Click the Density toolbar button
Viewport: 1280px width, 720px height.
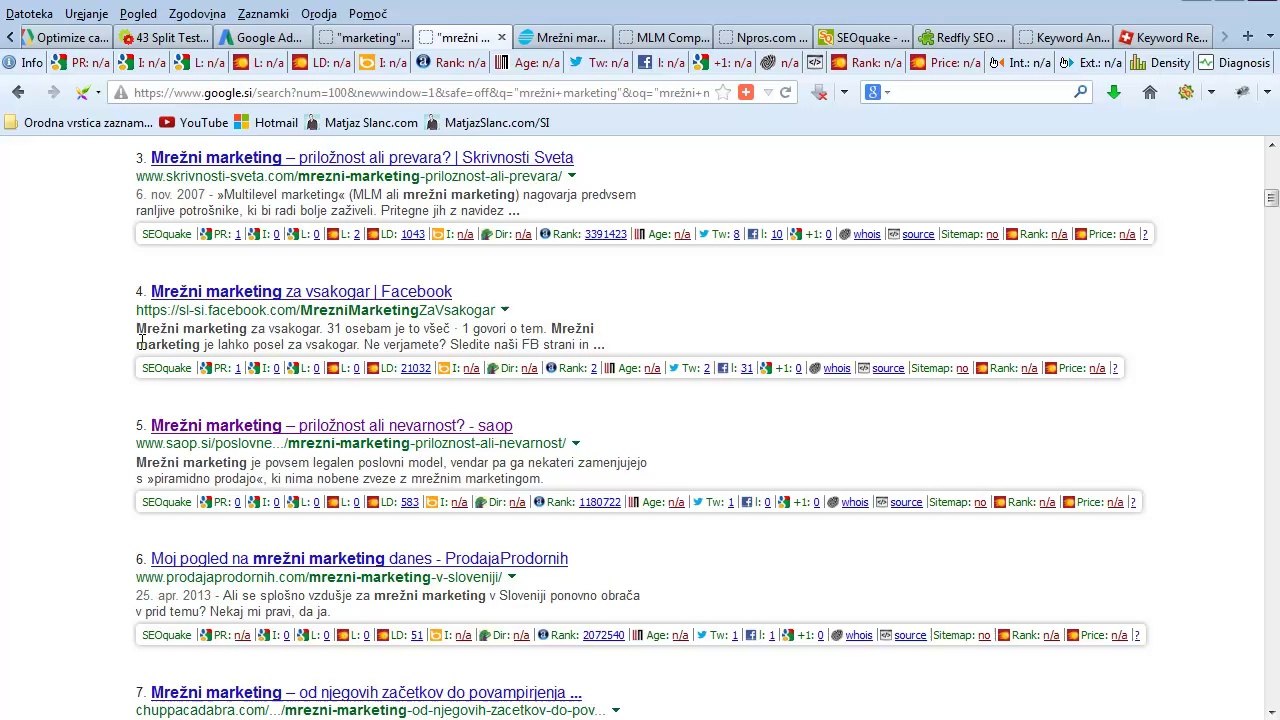[x=1161, y=62]
